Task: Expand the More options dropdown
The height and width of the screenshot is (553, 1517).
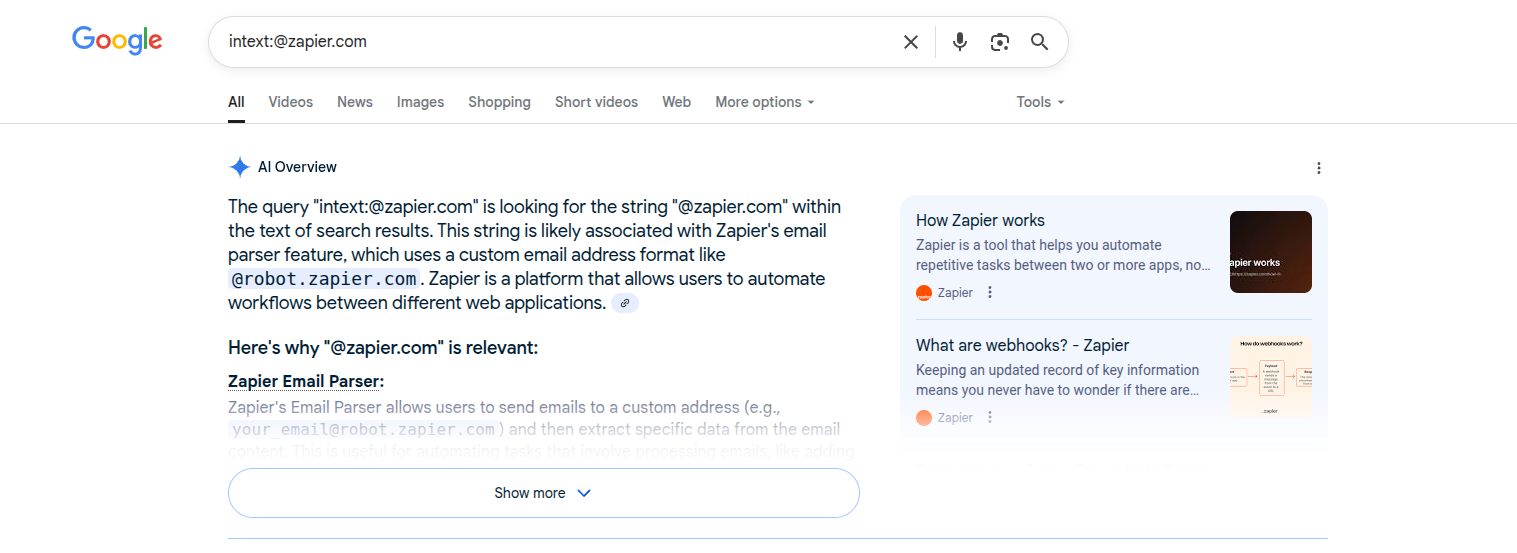Action: click(x=765, y=102)
